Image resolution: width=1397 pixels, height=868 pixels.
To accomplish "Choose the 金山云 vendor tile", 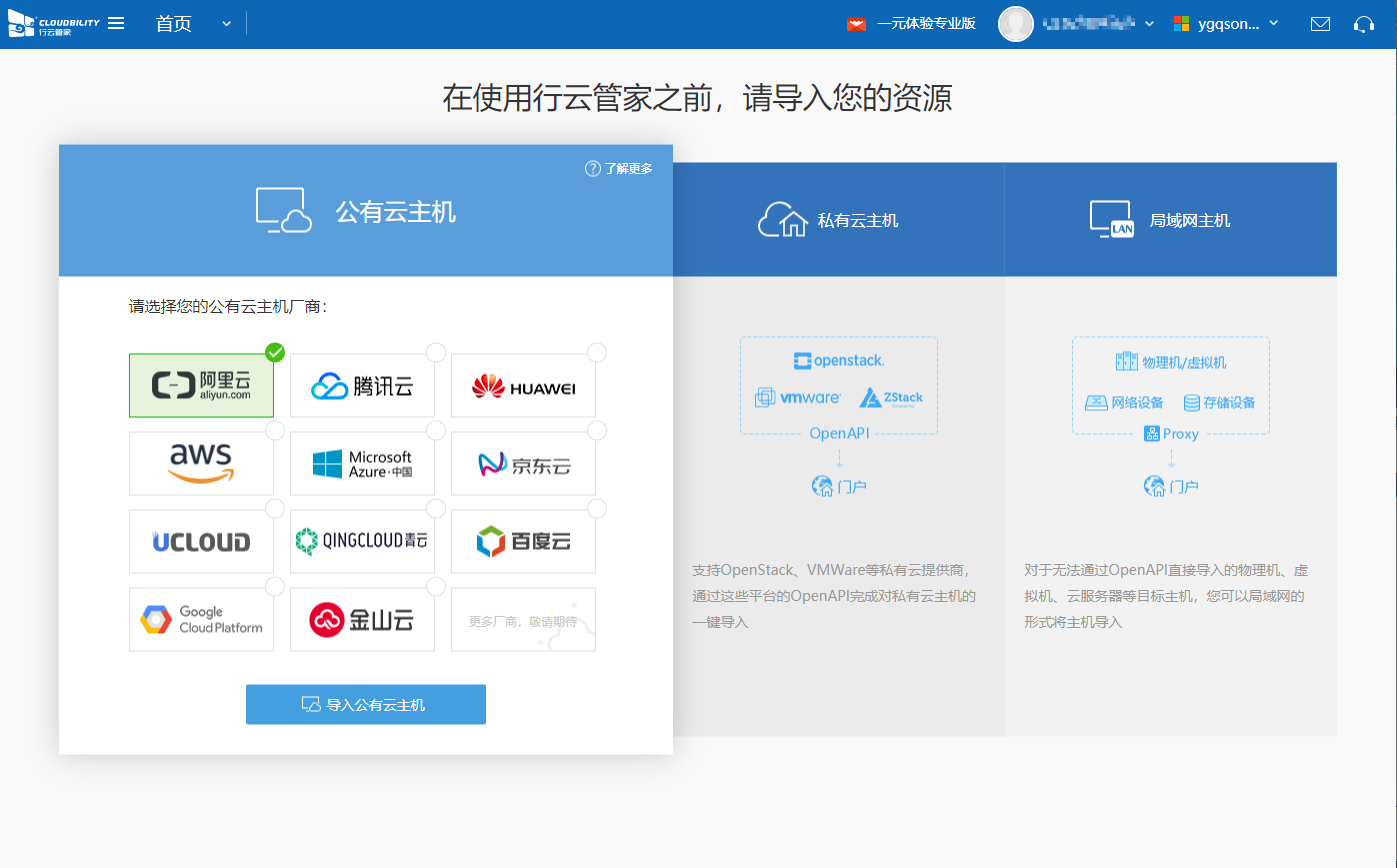I will tap(362, 620).
